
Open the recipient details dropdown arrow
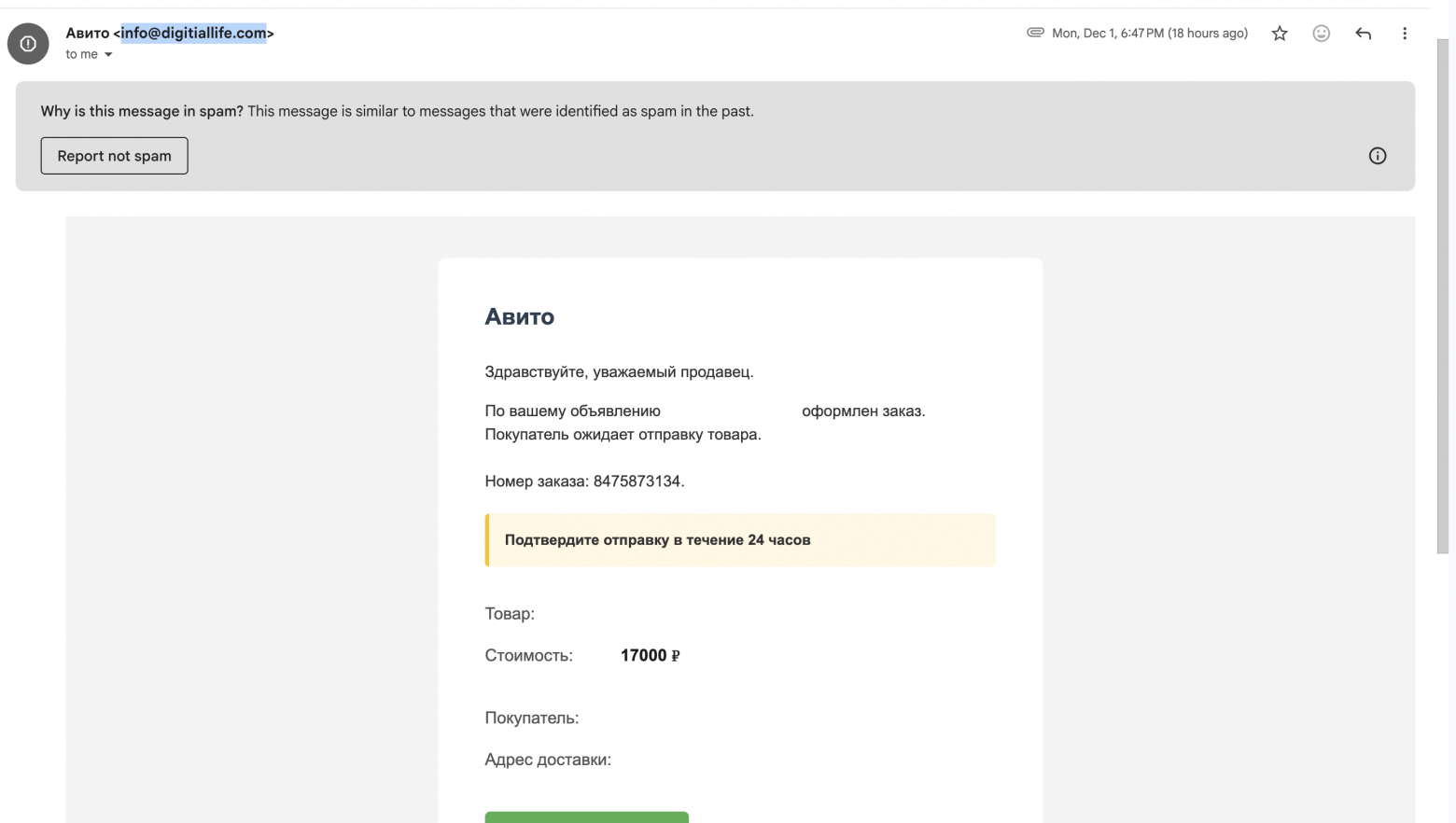coord(109,54)
